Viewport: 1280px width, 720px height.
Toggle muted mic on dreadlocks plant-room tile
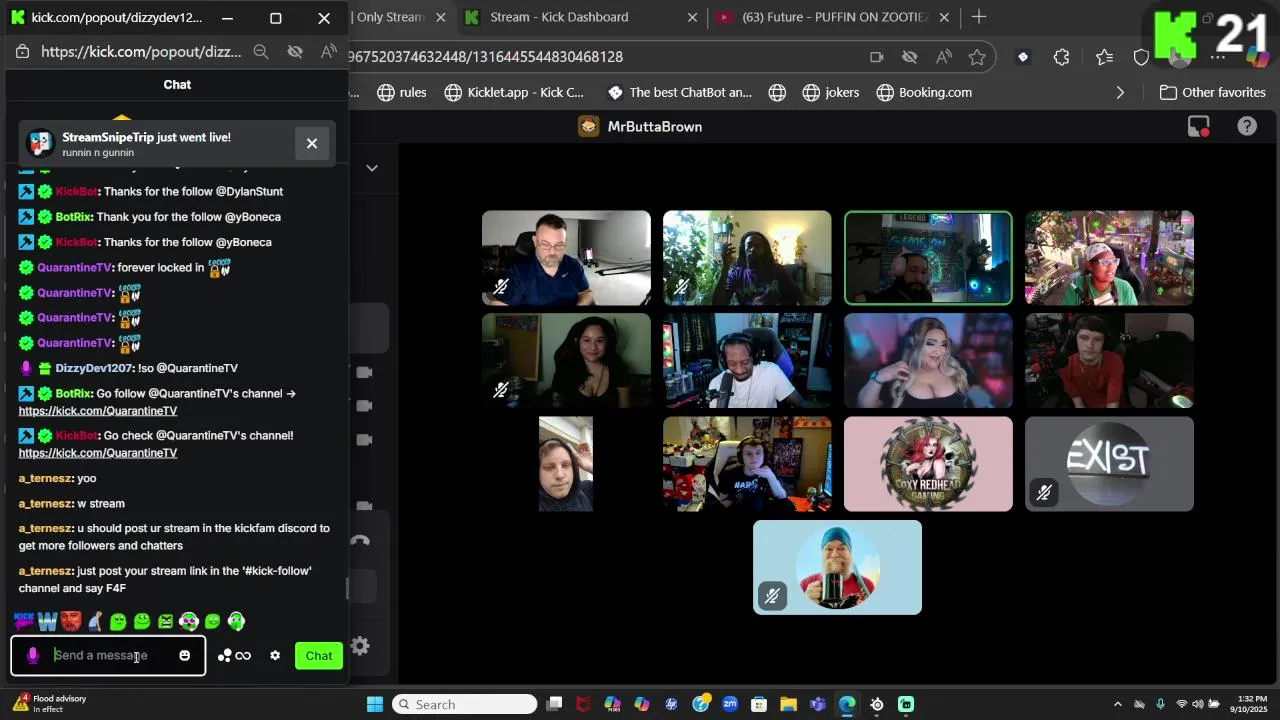(682, 287)
